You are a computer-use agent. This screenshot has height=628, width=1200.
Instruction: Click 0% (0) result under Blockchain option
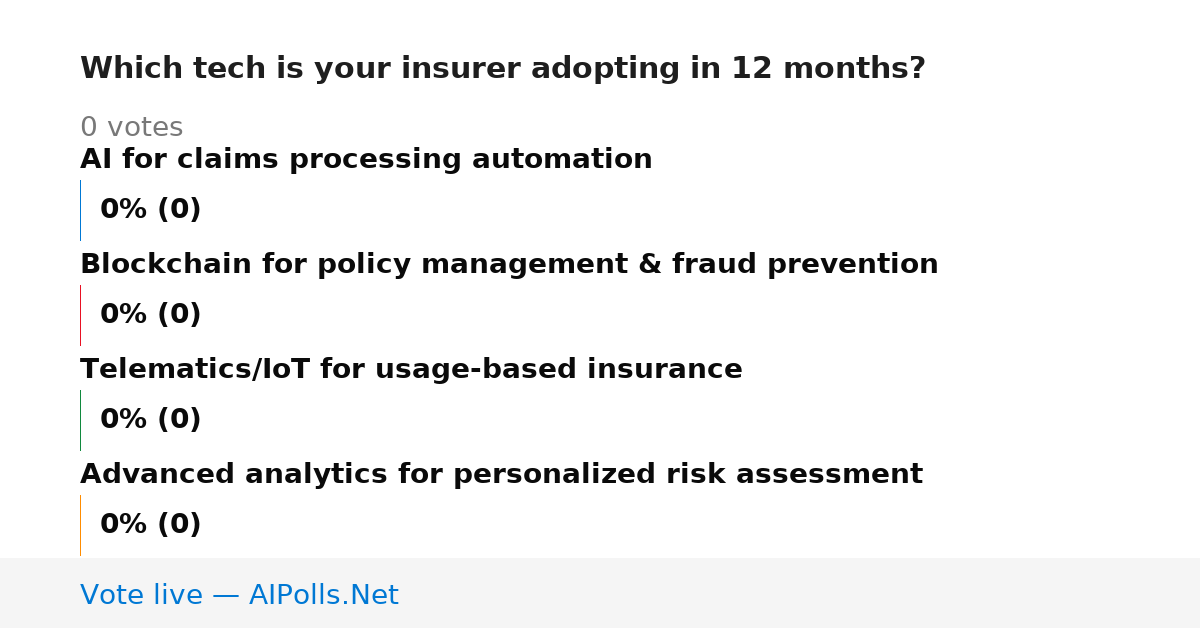[150, 315]
